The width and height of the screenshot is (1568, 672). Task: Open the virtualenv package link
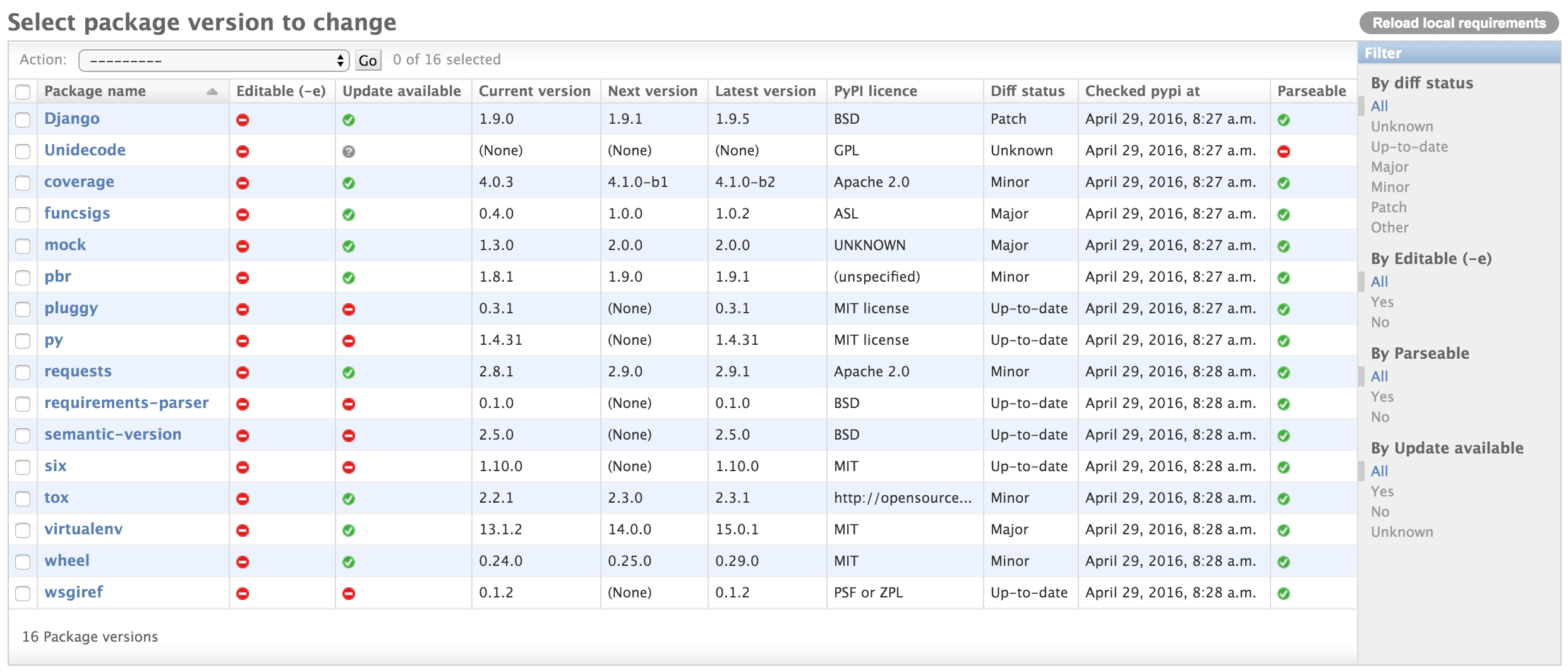(83, 529)
